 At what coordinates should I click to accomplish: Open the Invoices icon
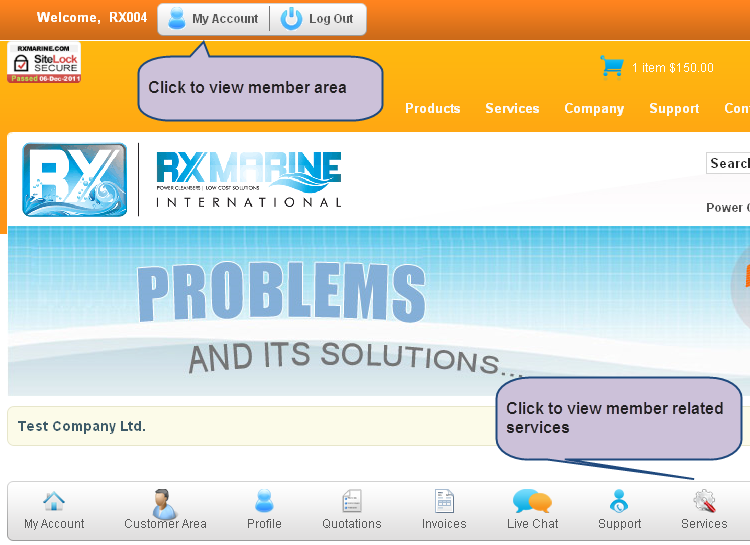coord(444,501)
